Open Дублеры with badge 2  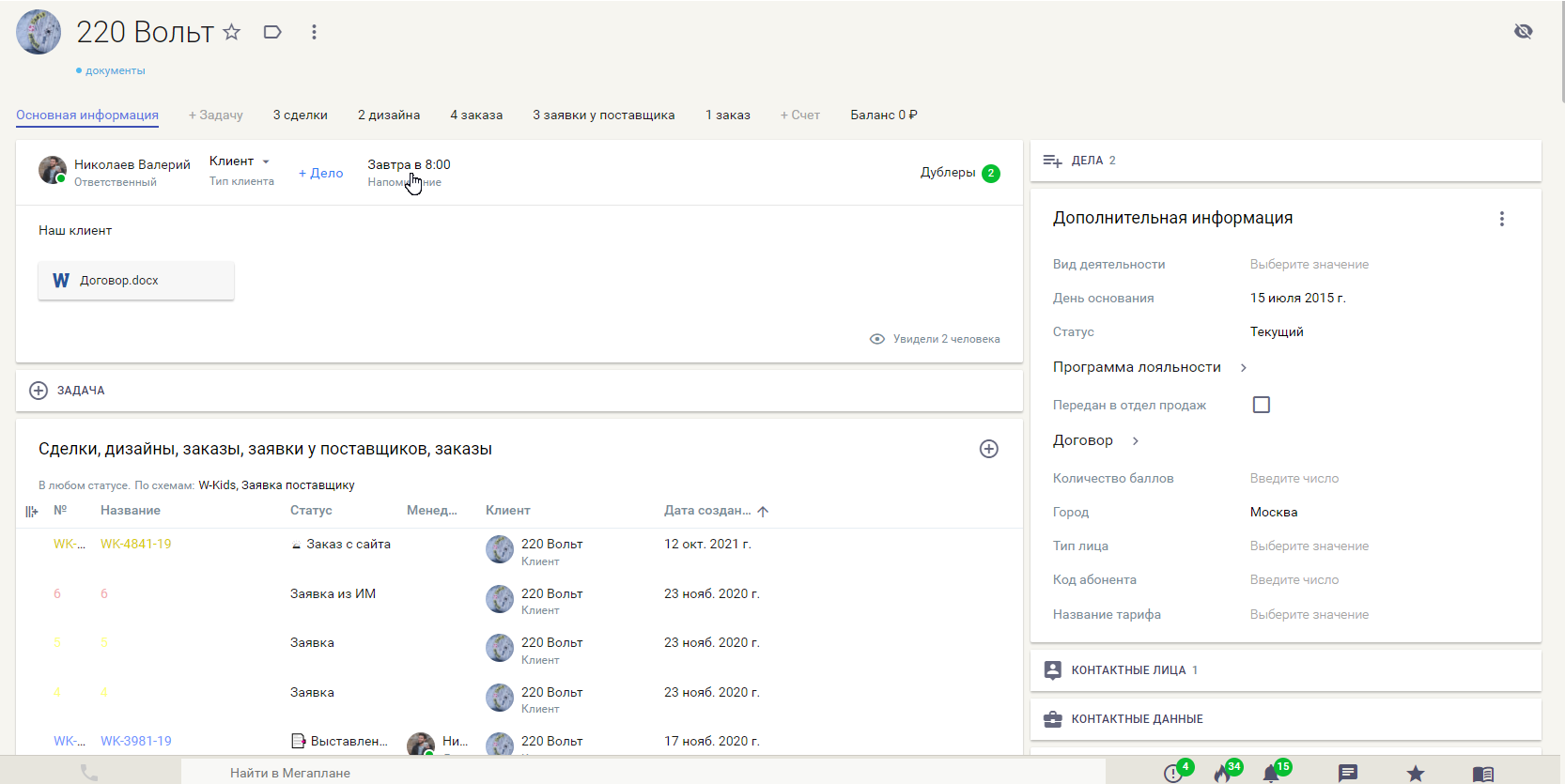pyautogui.click(x=960, y=173)
